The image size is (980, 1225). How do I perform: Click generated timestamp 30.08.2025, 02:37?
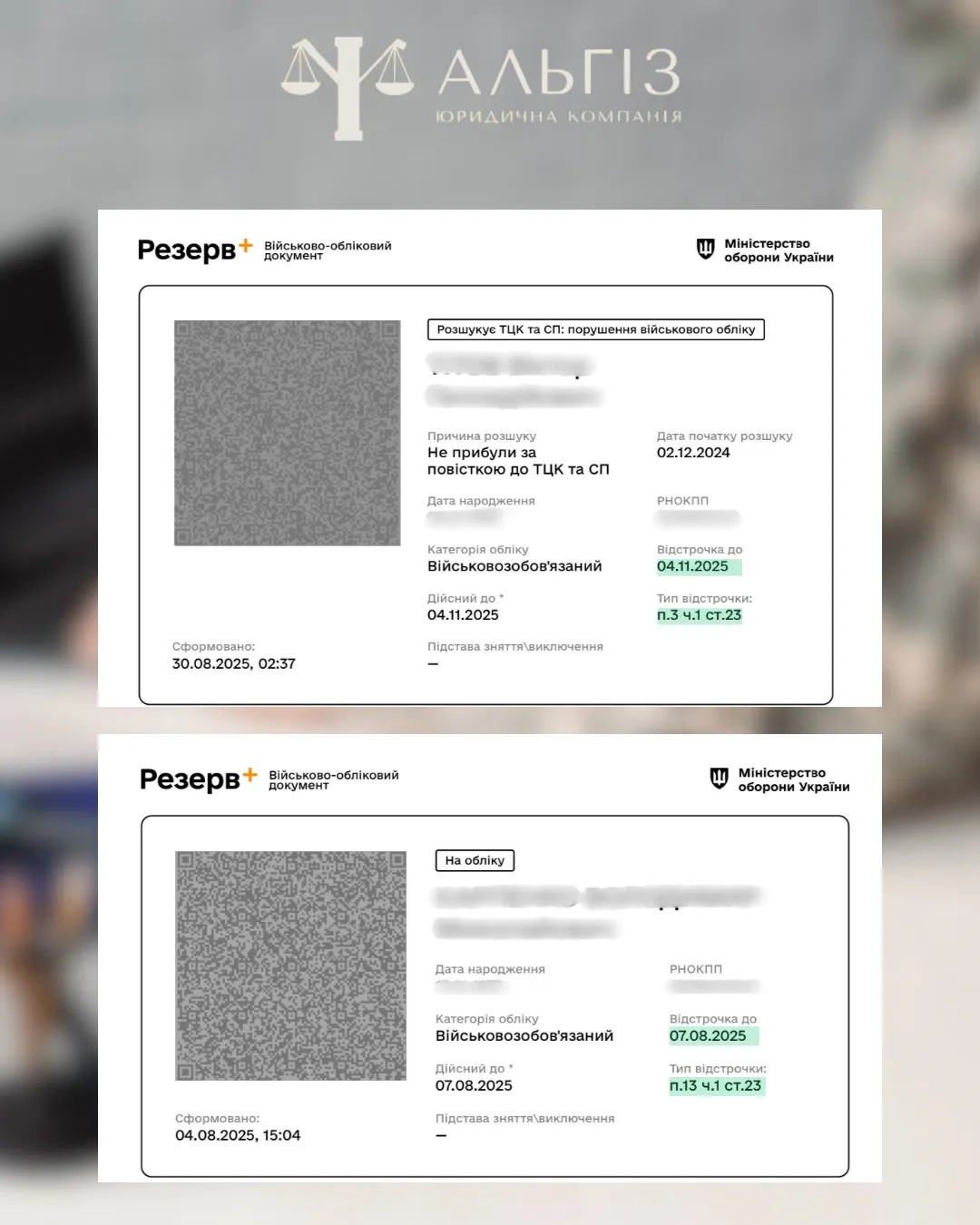(x=233, y=664)
